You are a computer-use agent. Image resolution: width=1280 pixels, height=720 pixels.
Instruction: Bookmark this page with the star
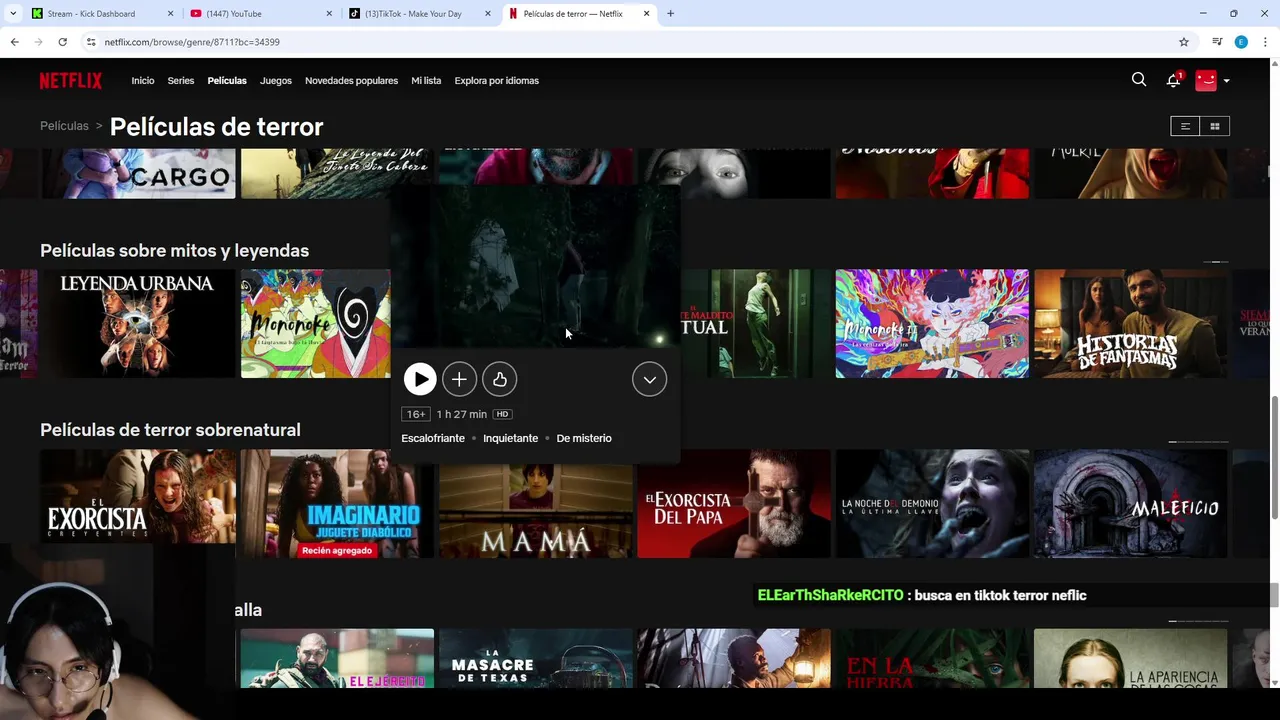coord(1184,42)
